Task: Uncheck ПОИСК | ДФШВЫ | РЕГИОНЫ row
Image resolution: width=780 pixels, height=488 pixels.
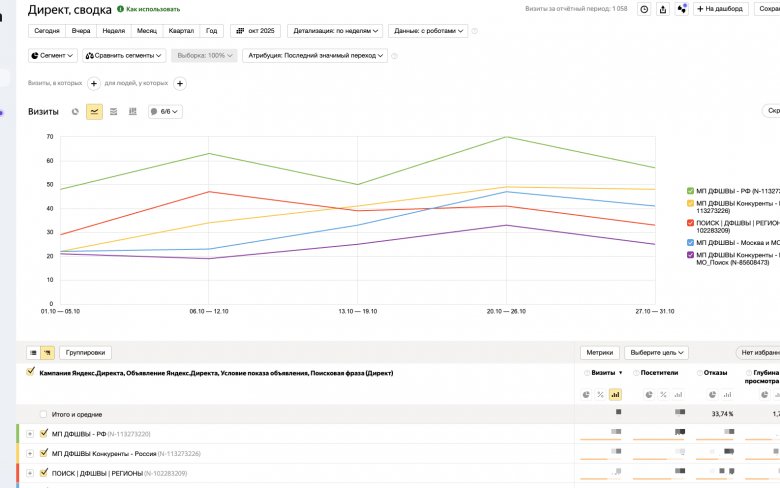Action: click(43, 472)
